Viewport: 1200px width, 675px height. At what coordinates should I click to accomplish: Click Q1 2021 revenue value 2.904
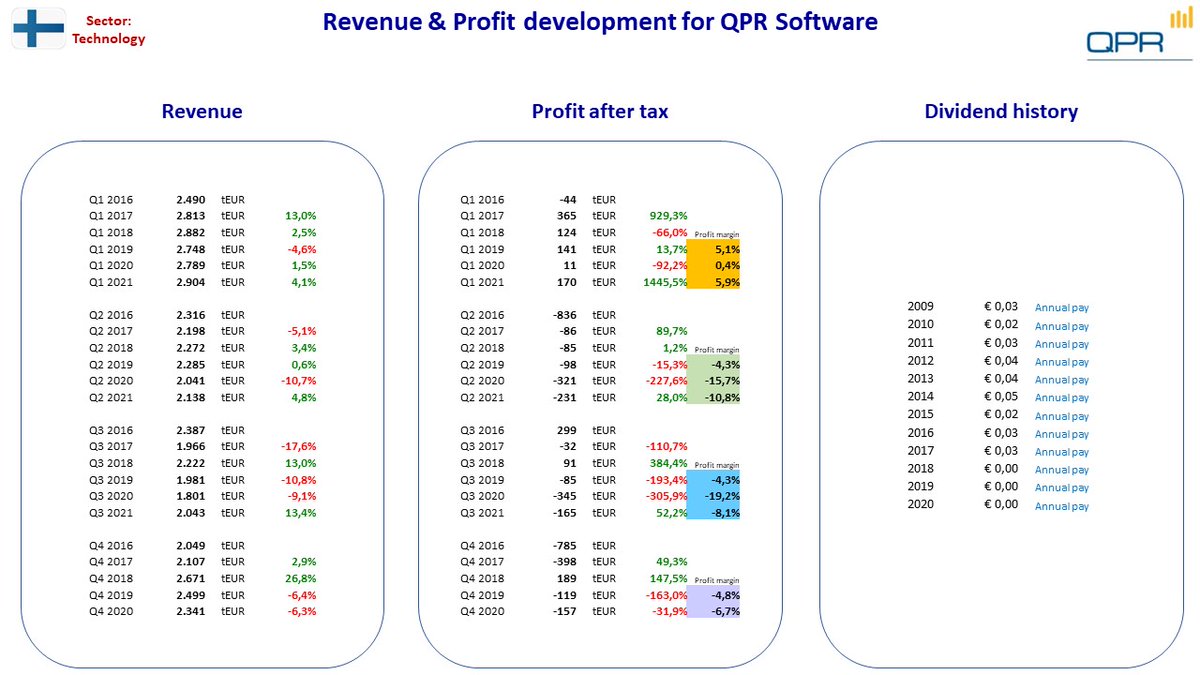(190, 282)
